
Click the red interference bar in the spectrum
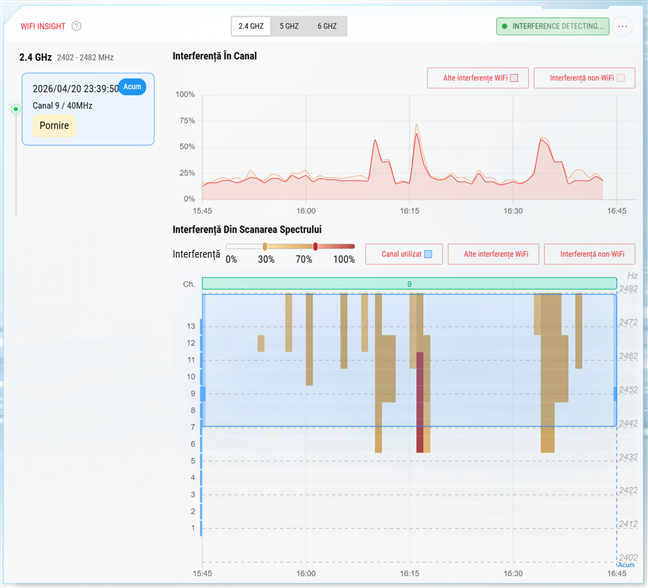(420, 400)
